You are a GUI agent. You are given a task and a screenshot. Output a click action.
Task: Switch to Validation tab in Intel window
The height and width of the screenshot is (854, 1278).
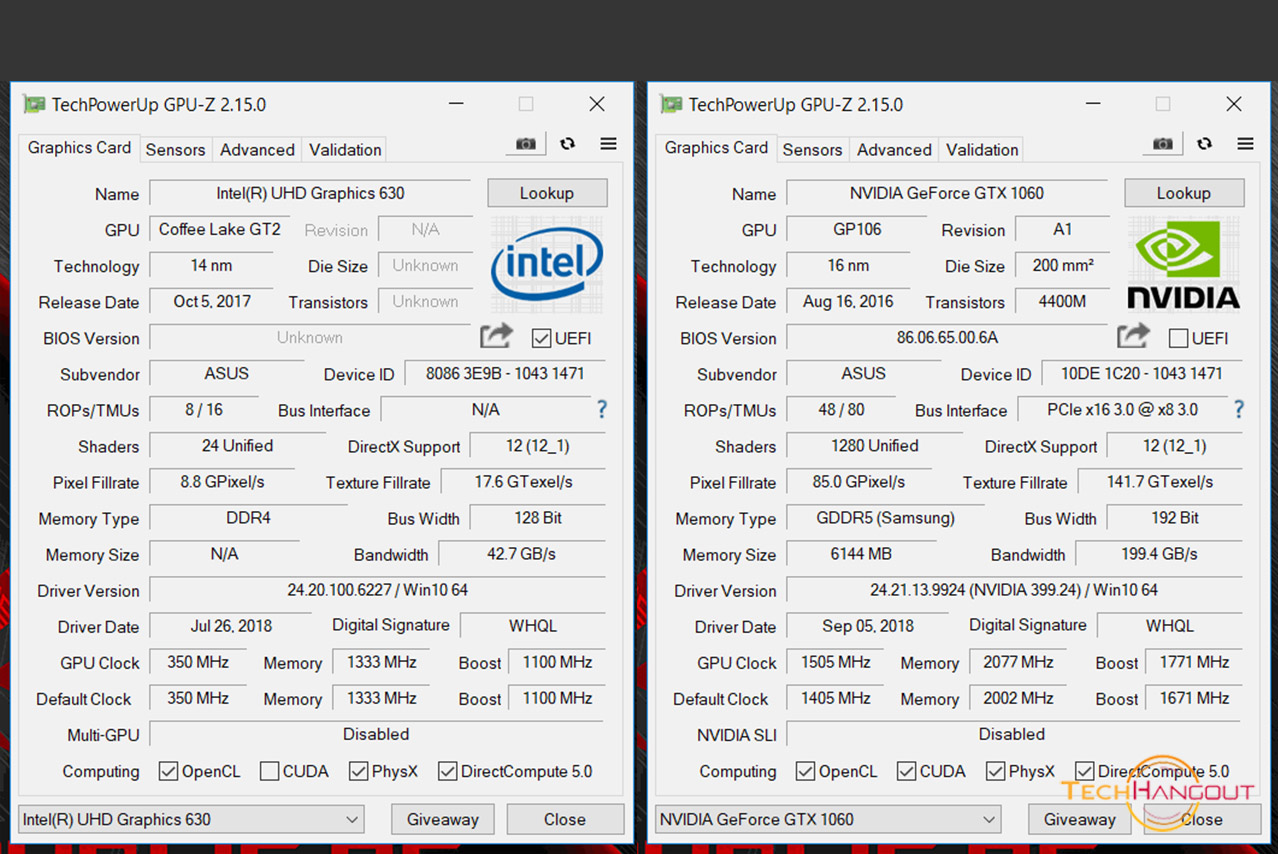[345, 149]
